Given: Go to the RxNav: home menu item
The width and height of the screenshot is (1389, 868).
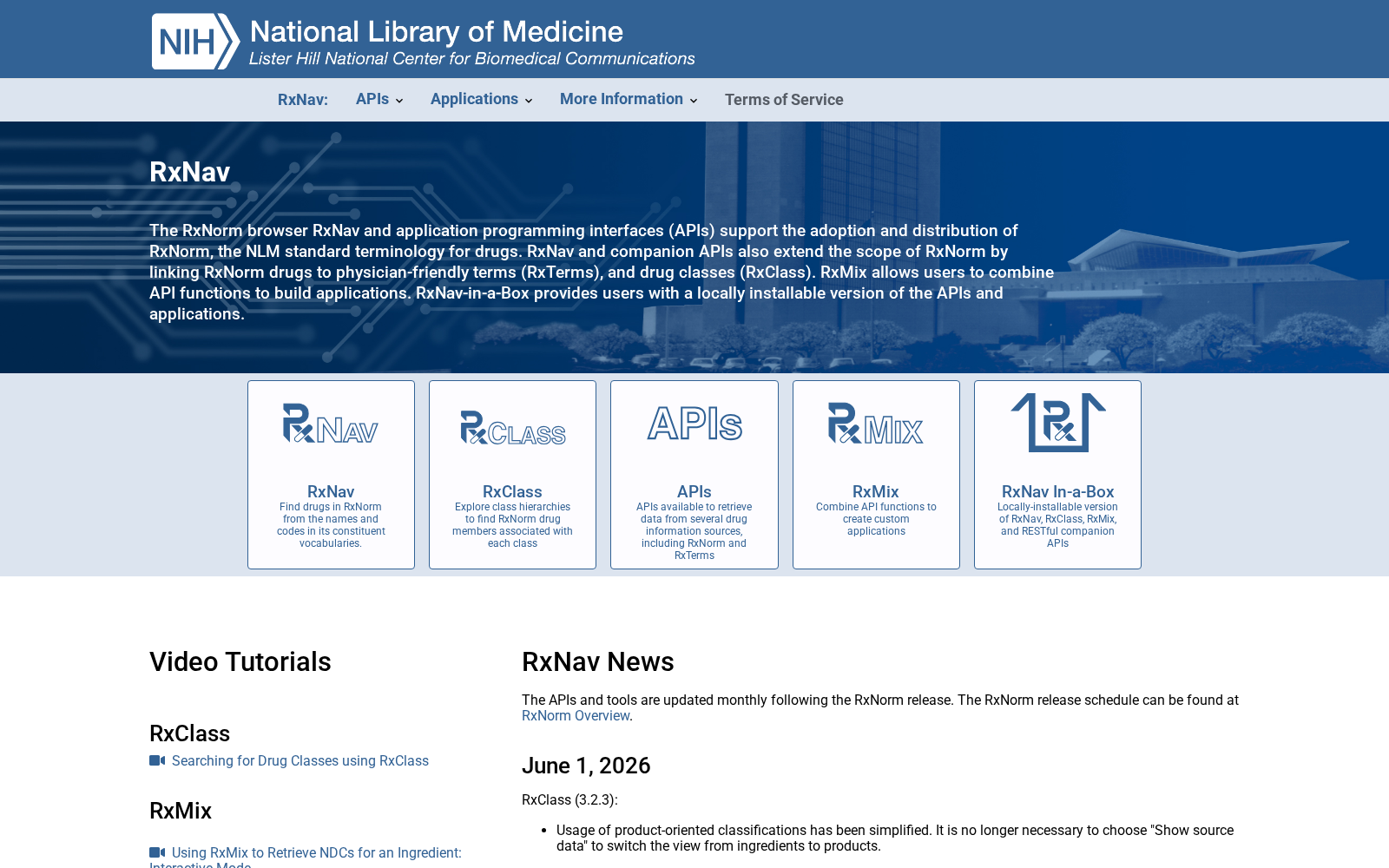Looking at the screenshot, I should pos(303,100).
